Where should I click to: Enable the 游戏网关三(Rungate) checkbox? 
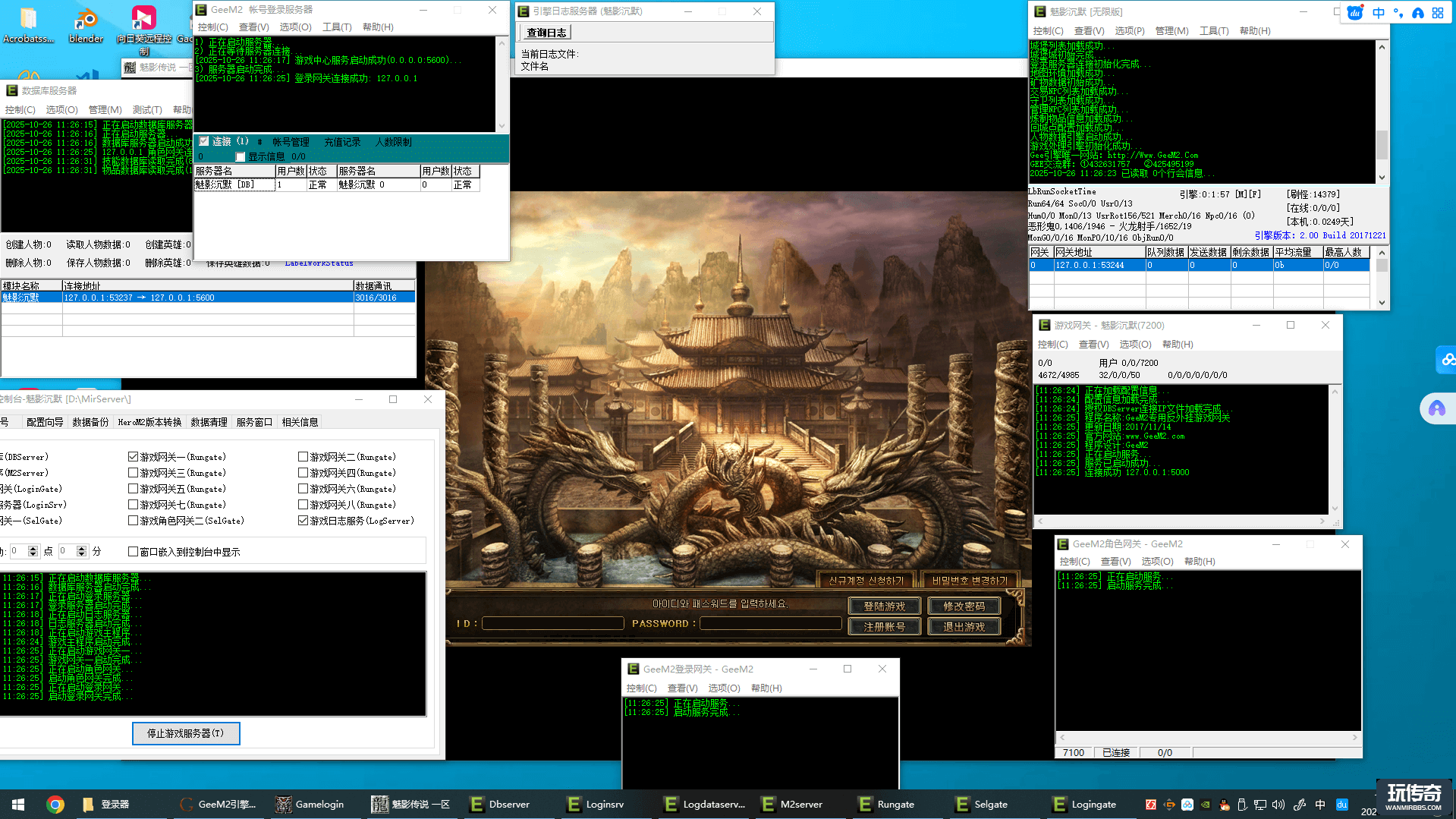[133, 473]
